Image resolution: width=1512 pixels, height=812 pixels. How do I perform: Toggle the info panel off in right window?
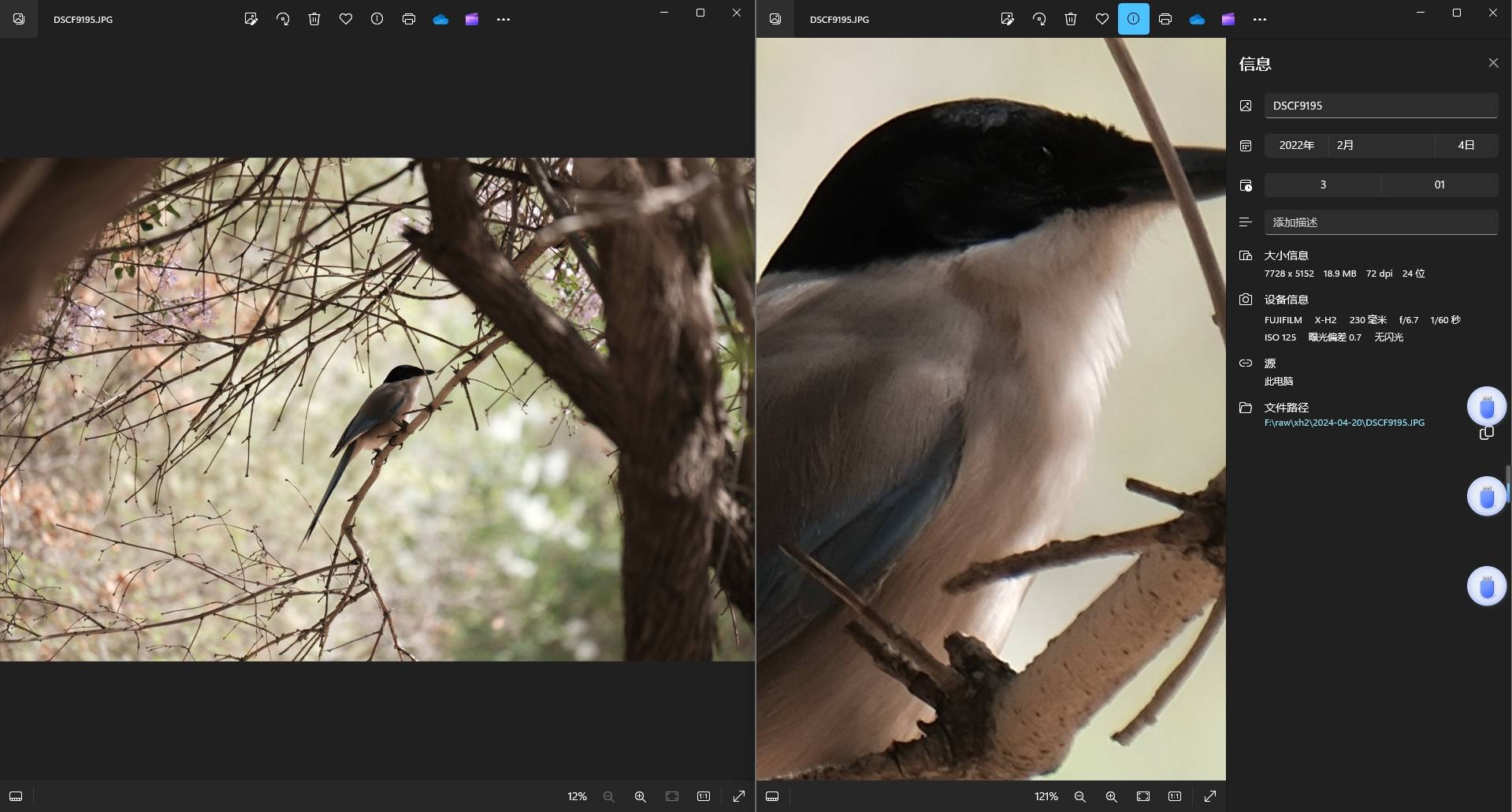tap(1133, 19)
